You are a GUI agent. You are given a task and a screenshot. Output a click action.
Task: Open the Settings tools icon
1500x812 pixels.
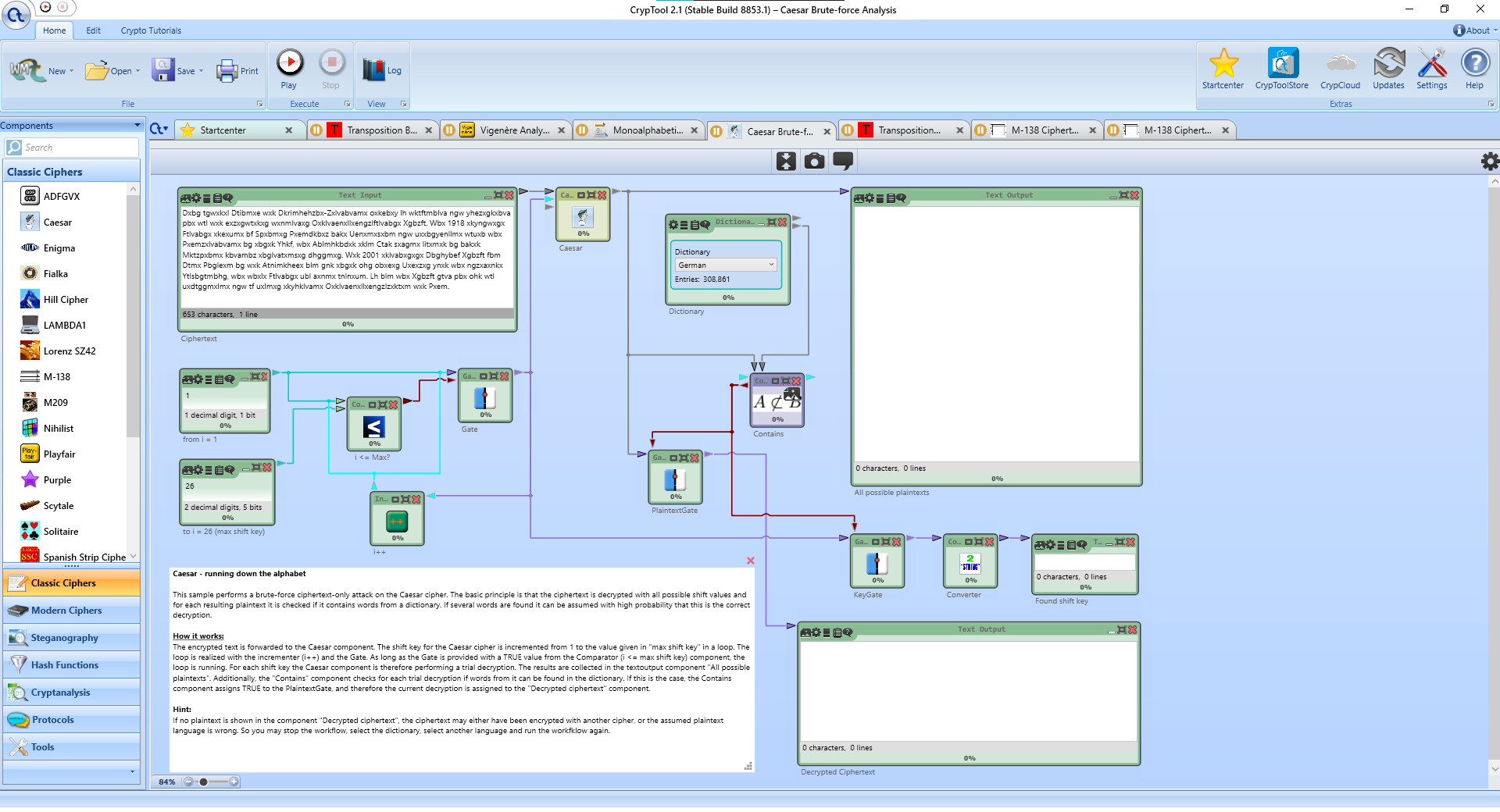[x=1431, y=69]
